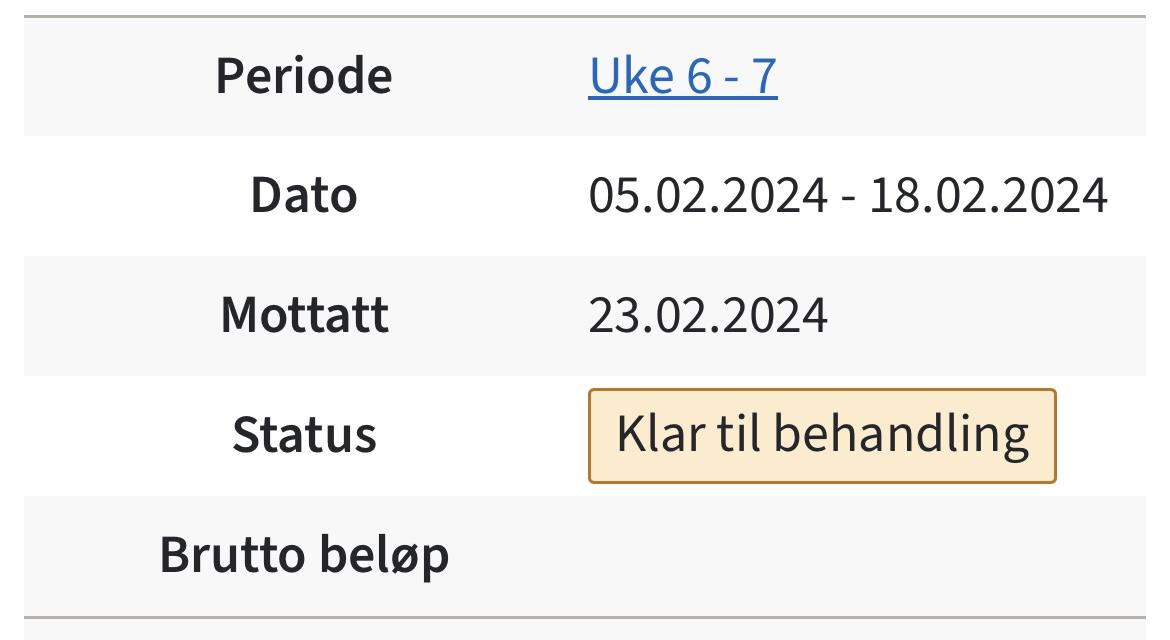Click the word behandling in status badge
Screen dimensions: 1170x640
pos(901,436)
